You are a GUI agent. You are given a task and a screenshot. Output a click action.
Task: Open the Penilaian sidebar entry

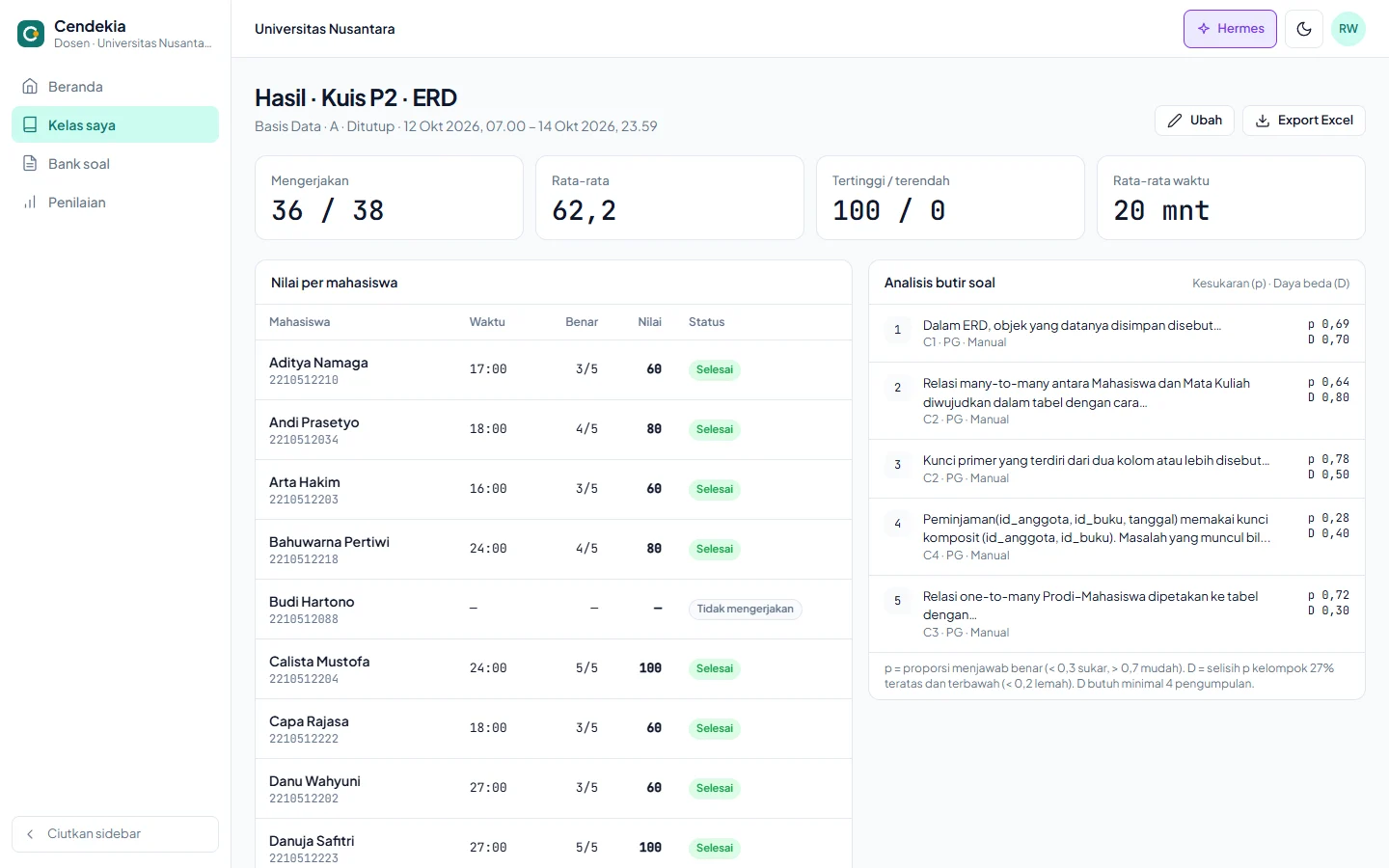116,203
